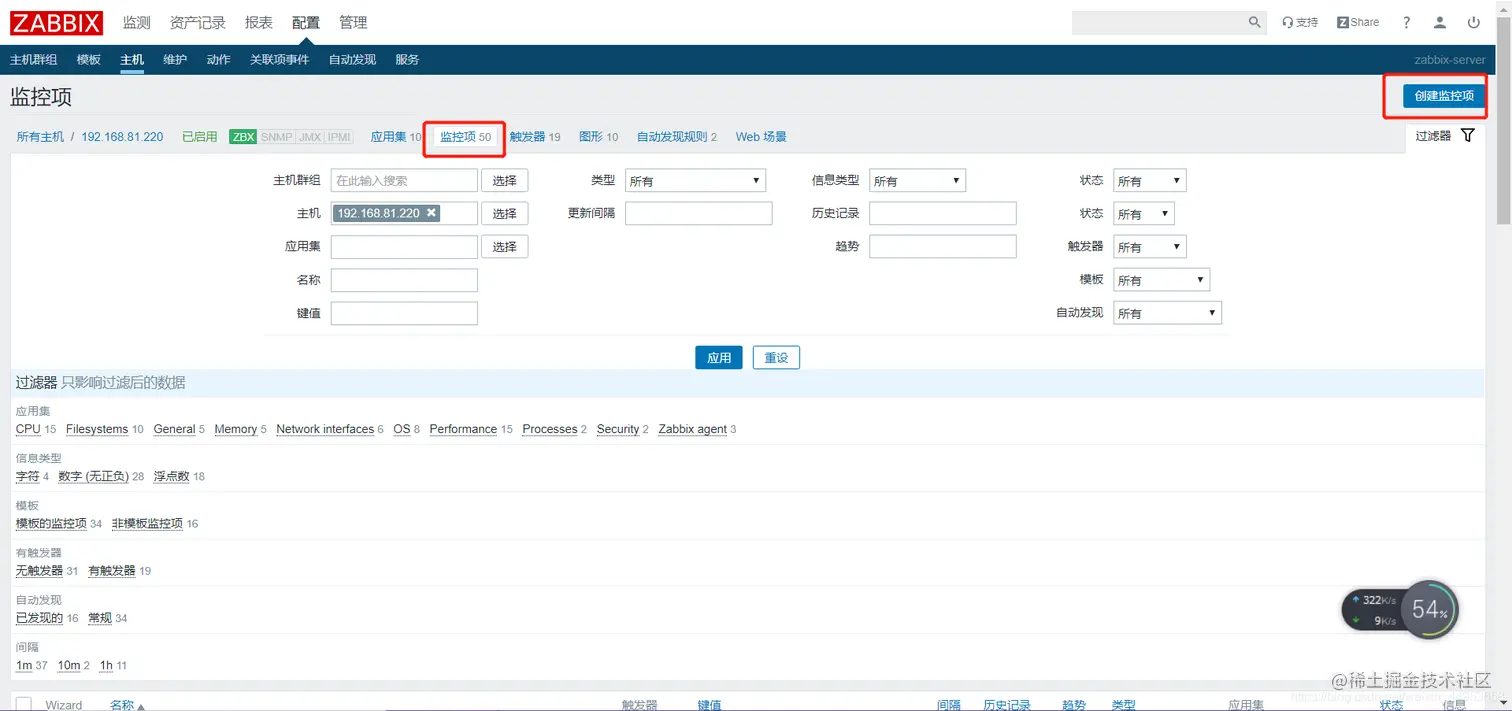Viewport: 1512px width, 711px height.
Task: Focus the 主机群组 search input
Action: [404, 181]
